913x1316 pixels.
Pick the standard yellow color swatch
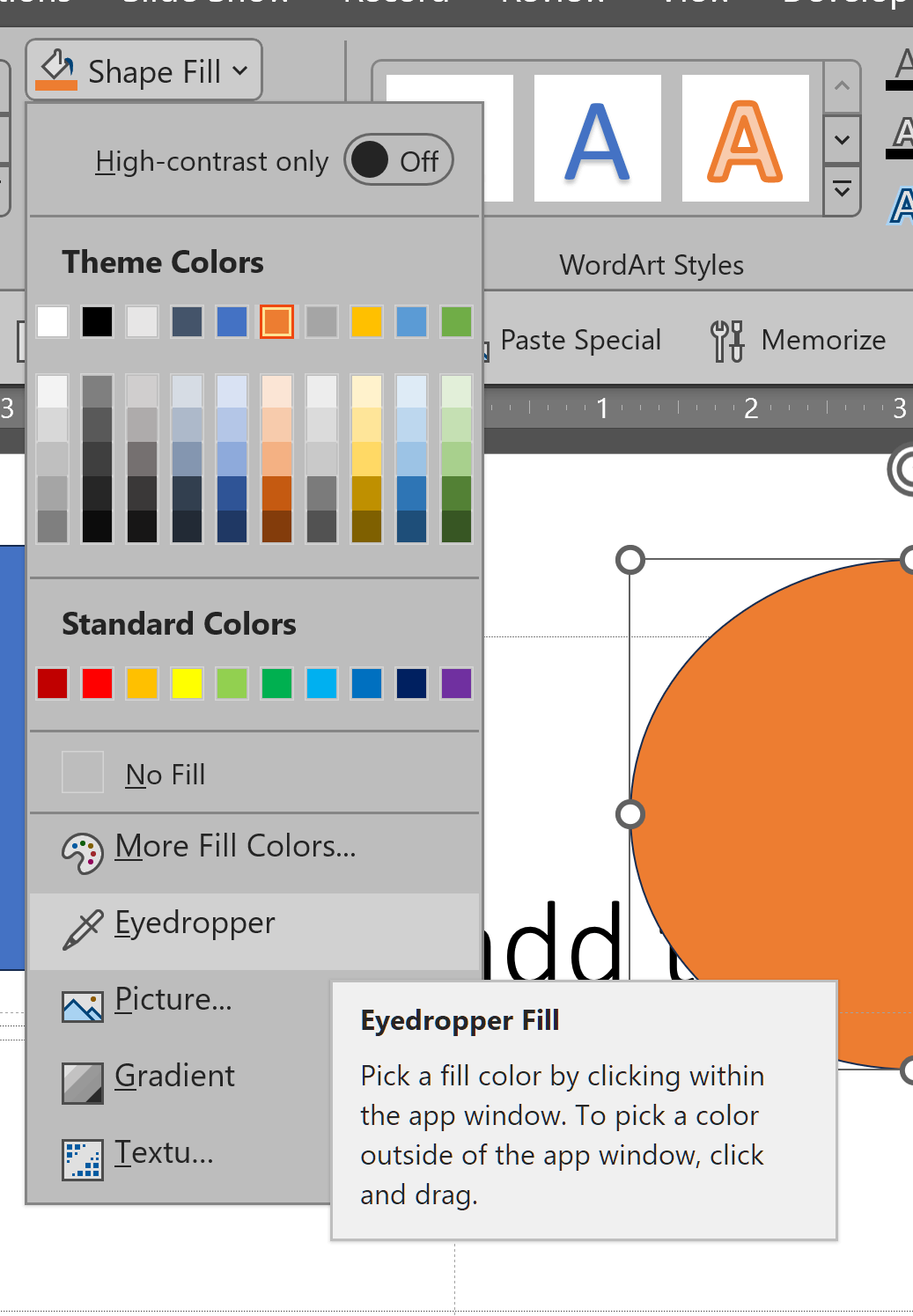pyautogui.click(x=187, y=683)
